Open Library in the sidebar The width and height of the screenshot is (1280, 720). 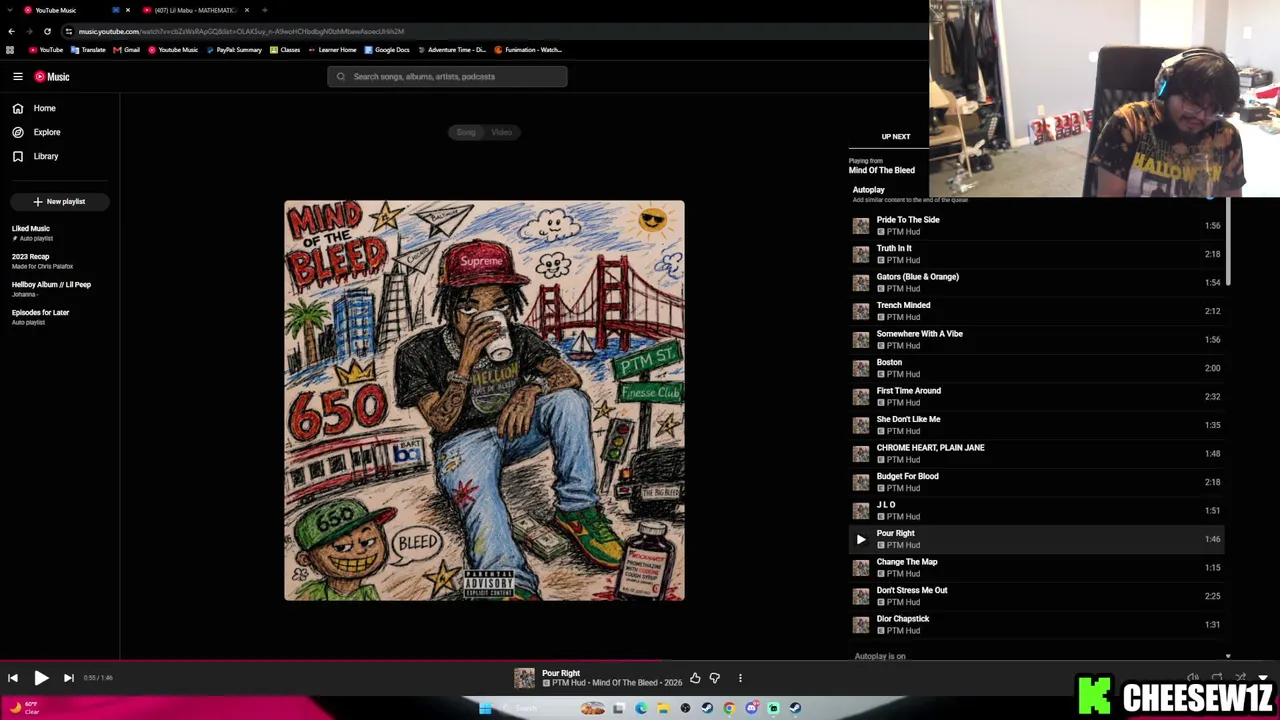point(36,156)
